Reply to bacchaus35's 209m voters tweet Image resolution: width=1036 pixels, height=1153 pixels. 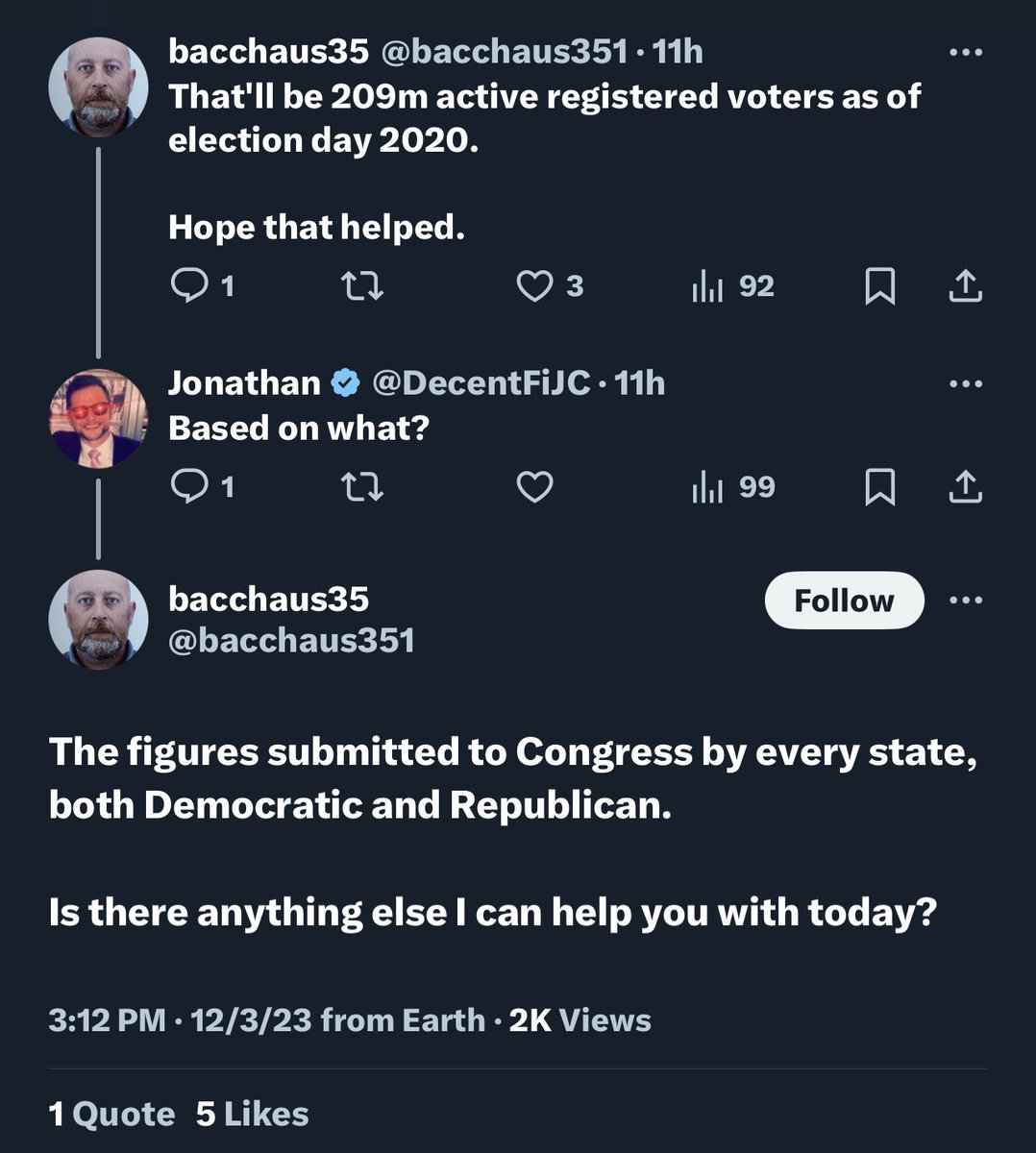pos(187,285)
